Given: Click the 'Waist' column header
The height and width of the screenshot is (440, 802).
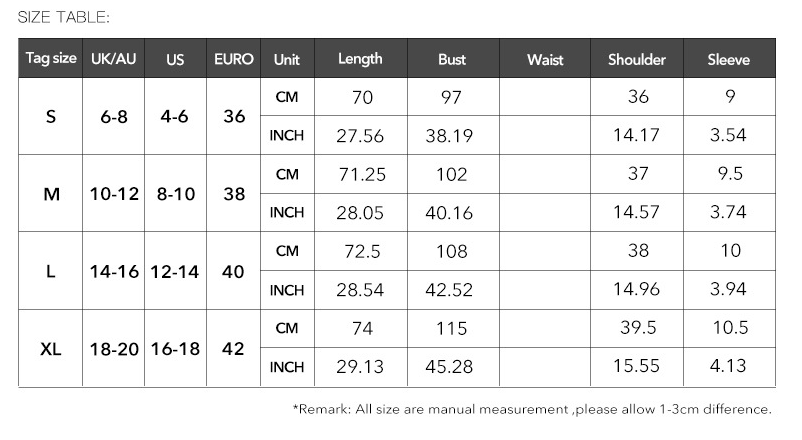Looking at the screenshot, I should [x=545, y=59].
